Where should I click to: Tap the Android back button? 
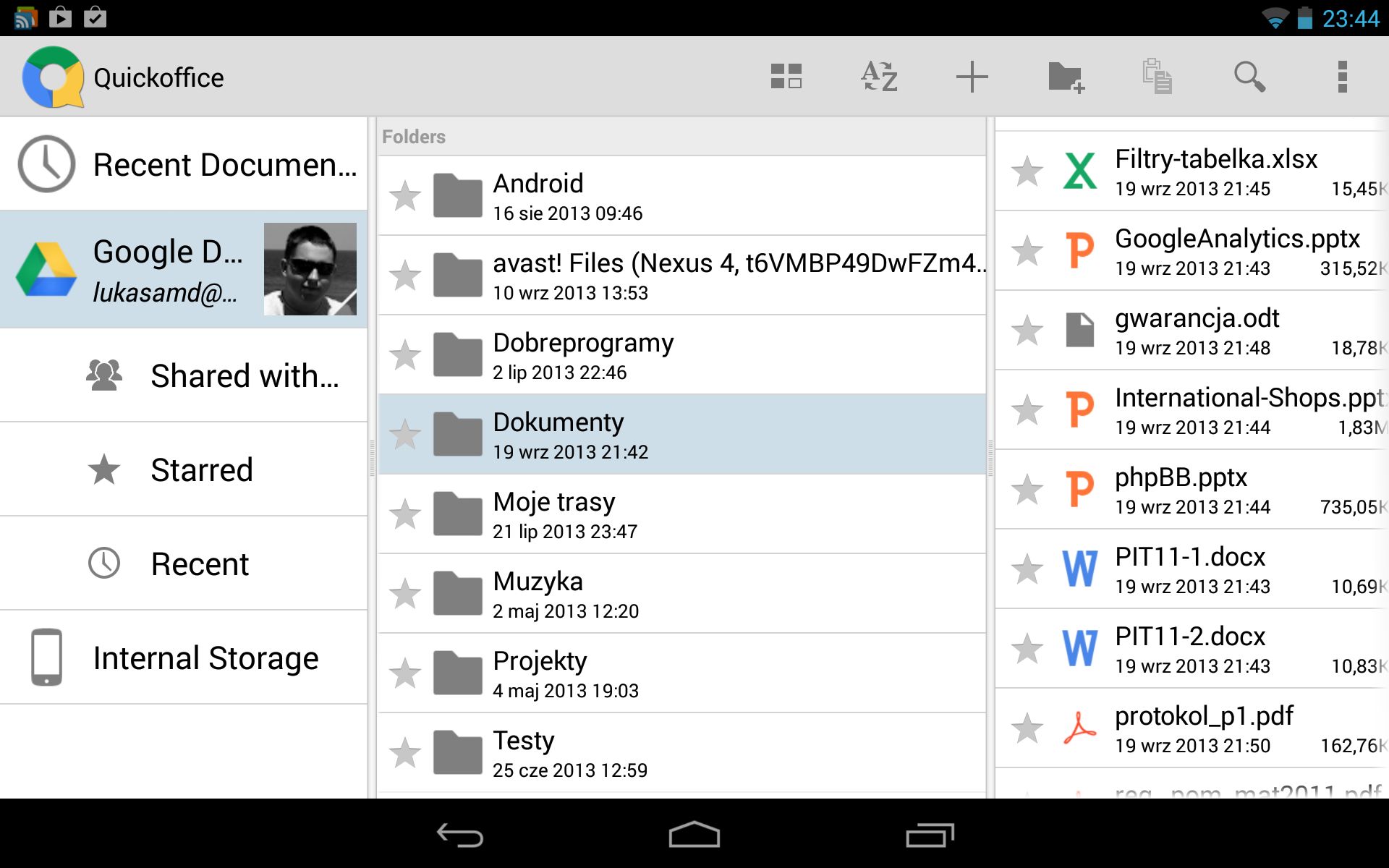460,835
